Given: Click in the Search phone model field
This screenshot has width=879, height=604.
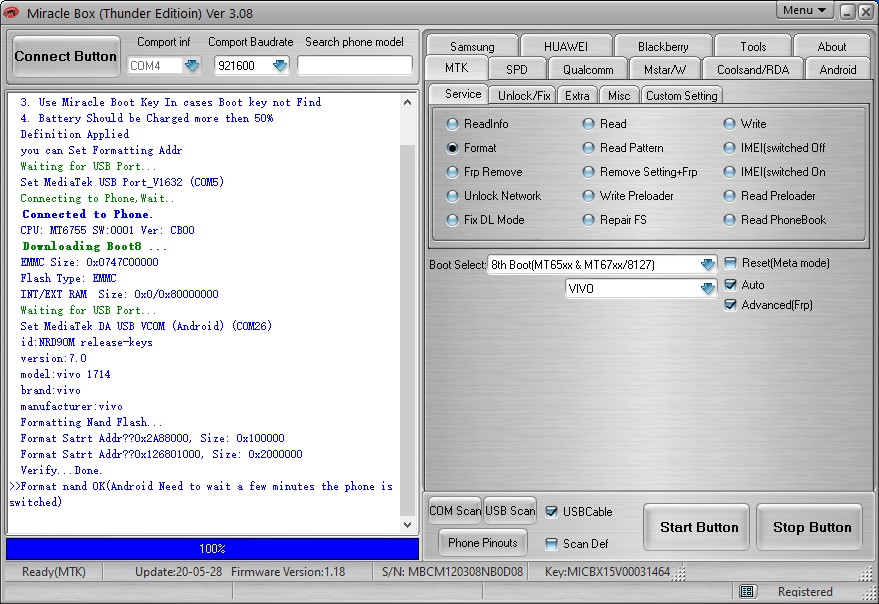Looking at the screenshot, I should pos(355,66).
